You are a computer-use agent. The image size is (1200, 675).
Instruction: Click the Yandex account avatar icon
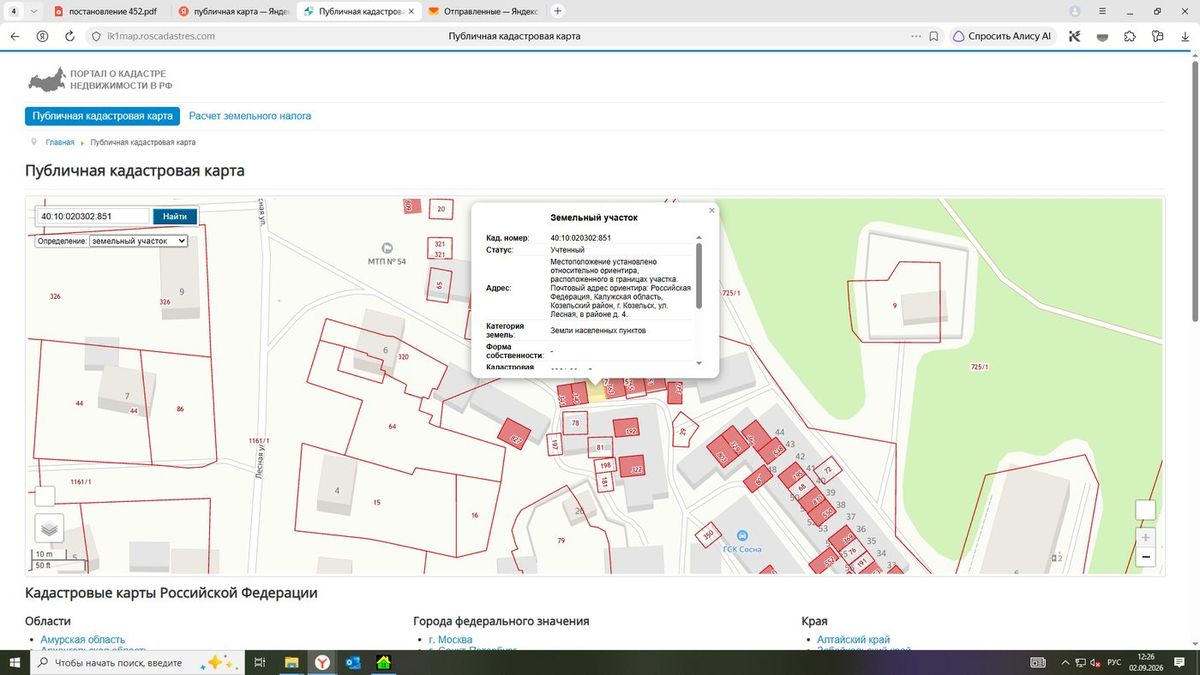[x=1075, y=11]
